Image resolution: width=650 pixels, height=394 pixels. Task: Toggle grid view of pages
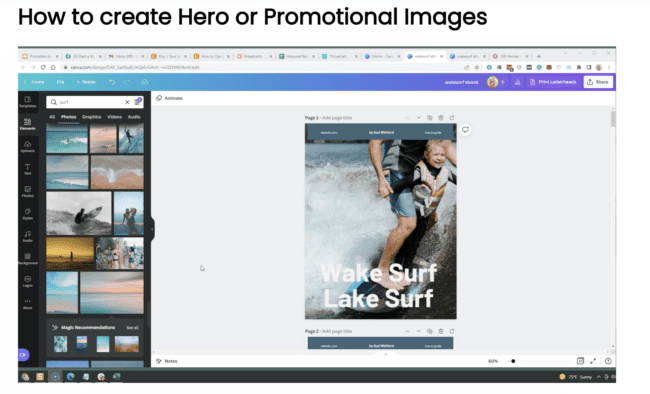pyautogui.click(x=580, y=361)
